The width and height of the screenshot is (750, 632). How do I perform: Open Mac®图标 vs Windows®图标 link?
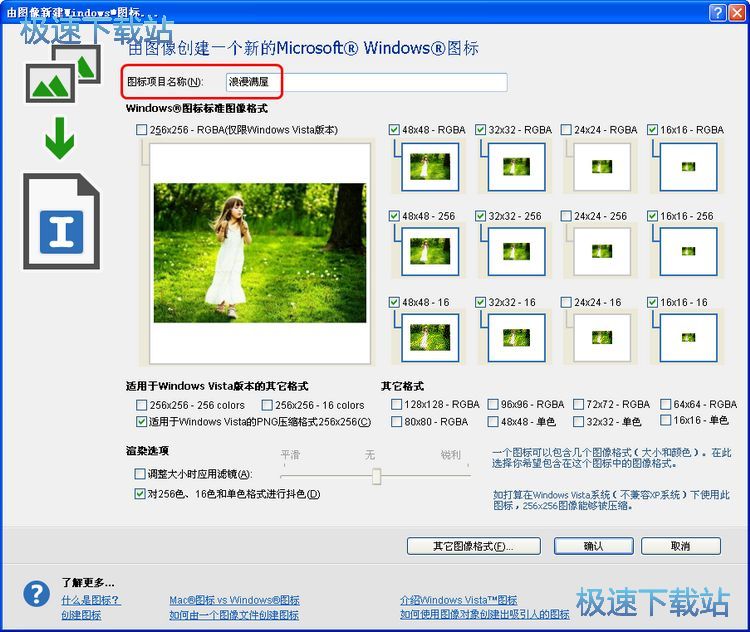pos(234,600)
